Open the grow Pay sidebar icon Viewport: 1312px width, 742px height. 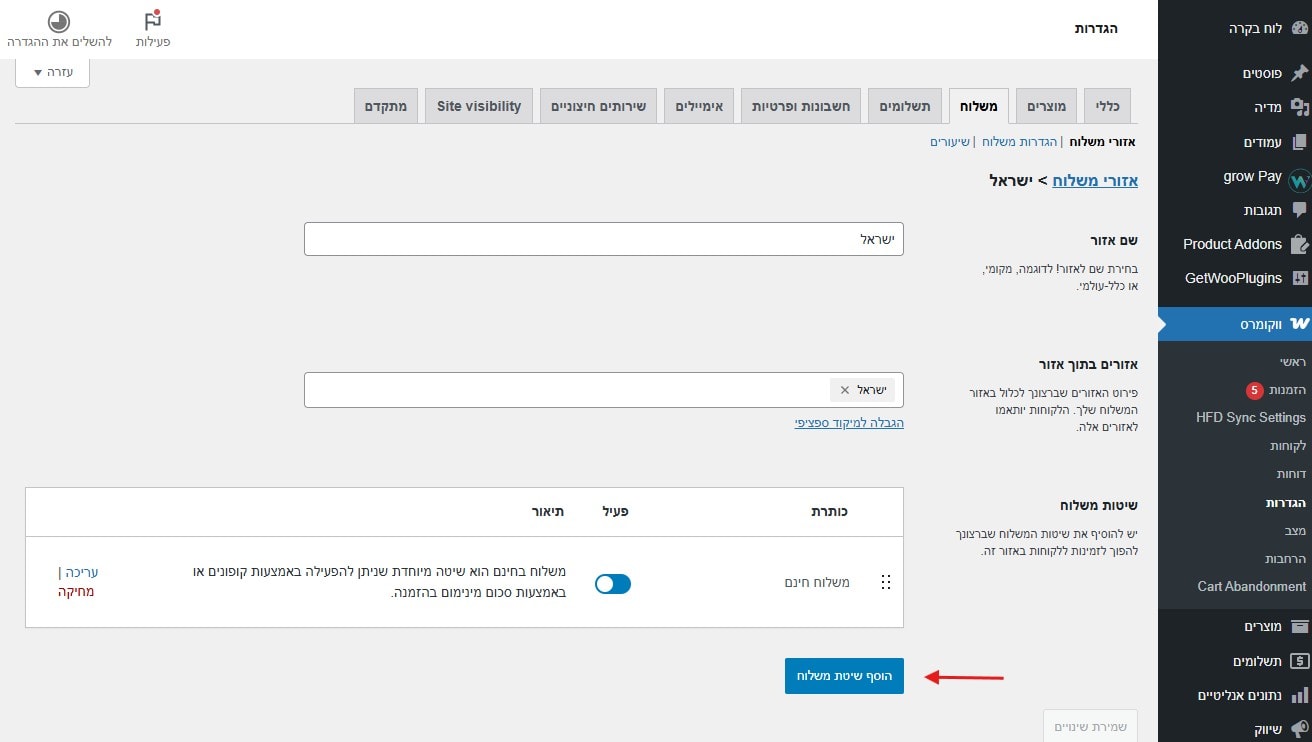tap(1299, 180)
